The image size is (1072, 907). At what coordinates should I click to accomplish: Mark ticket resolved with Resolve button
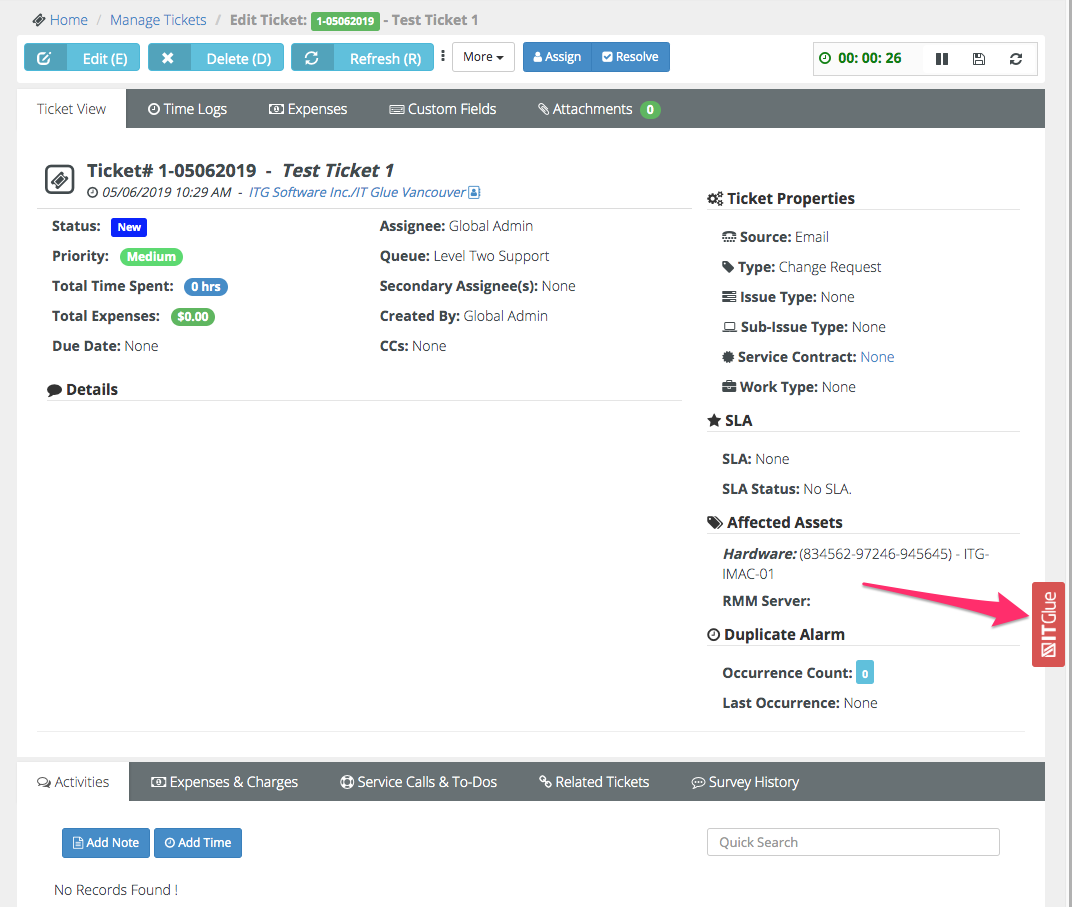click(630, 57)
